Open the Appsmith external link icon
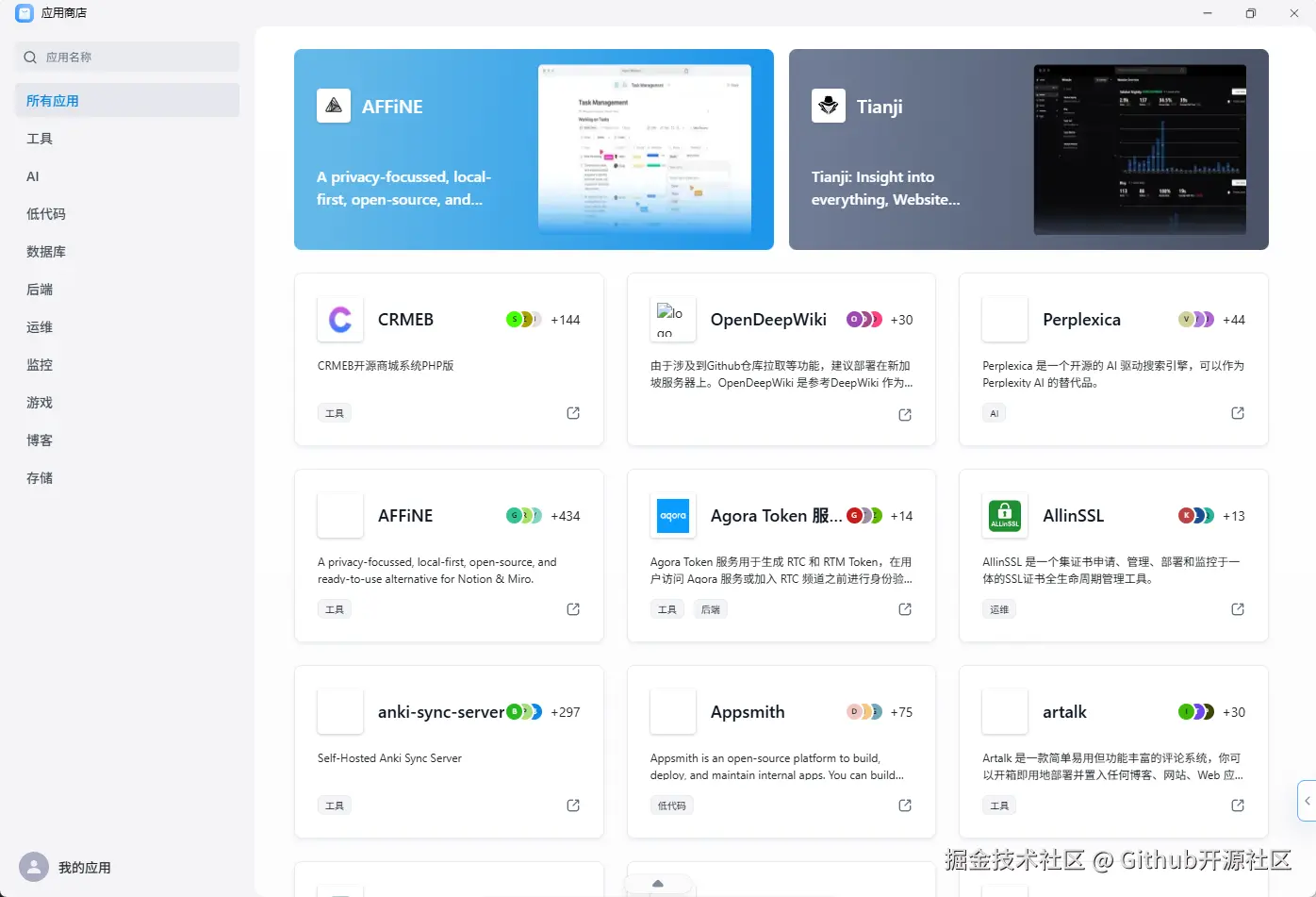The height and width of the screenshot is (897, 1316). pyautogui.click(x=905, y=806)
